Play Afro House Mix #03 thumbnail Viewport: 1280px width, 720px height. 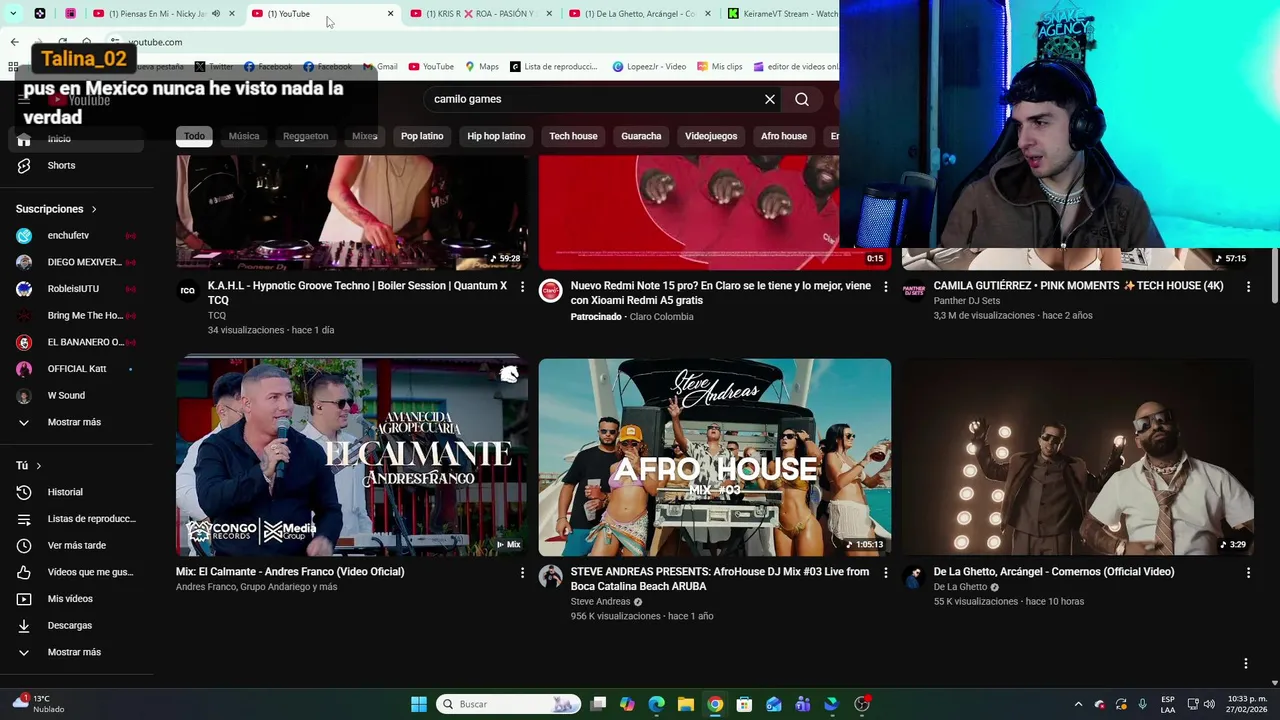[715, 457]
